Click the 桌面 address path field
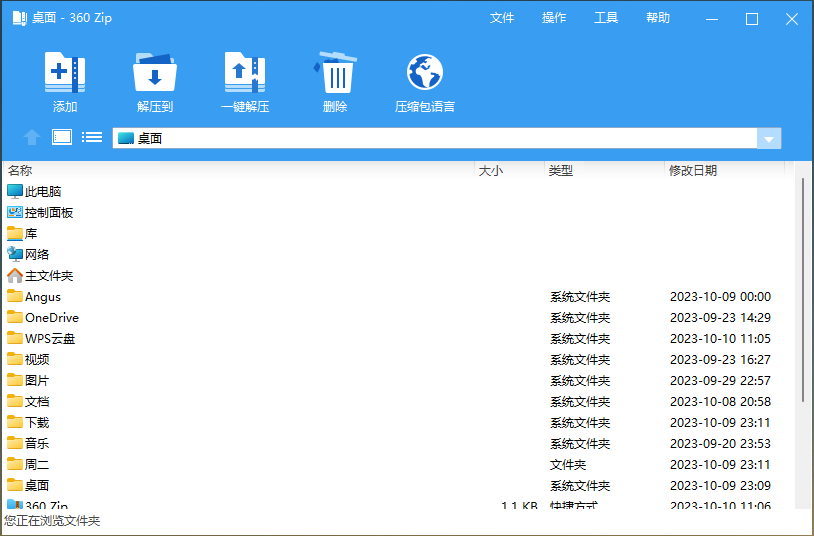Viewport: 814px width, 536px height. pos(435,139)
